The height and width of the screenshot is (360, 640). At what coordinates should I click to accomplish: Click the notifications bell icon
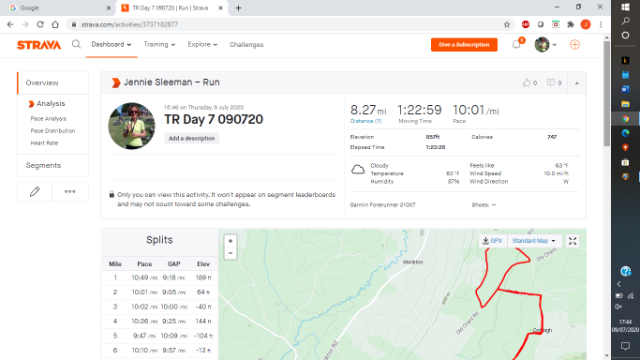click(x=516, y=44)
